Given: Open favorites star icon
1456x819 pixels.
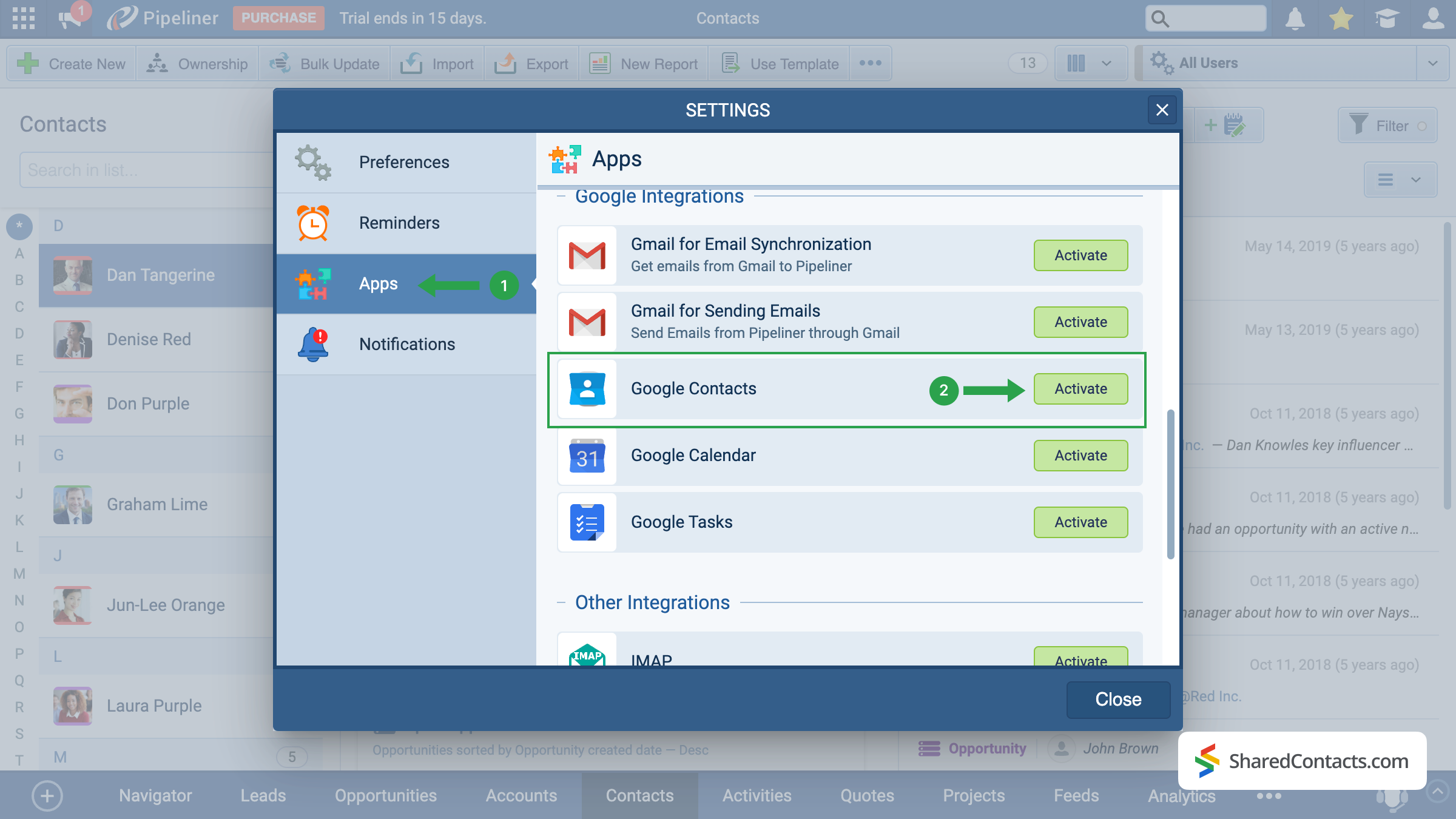Looking at the screenshot, I should coord(1341,18).
